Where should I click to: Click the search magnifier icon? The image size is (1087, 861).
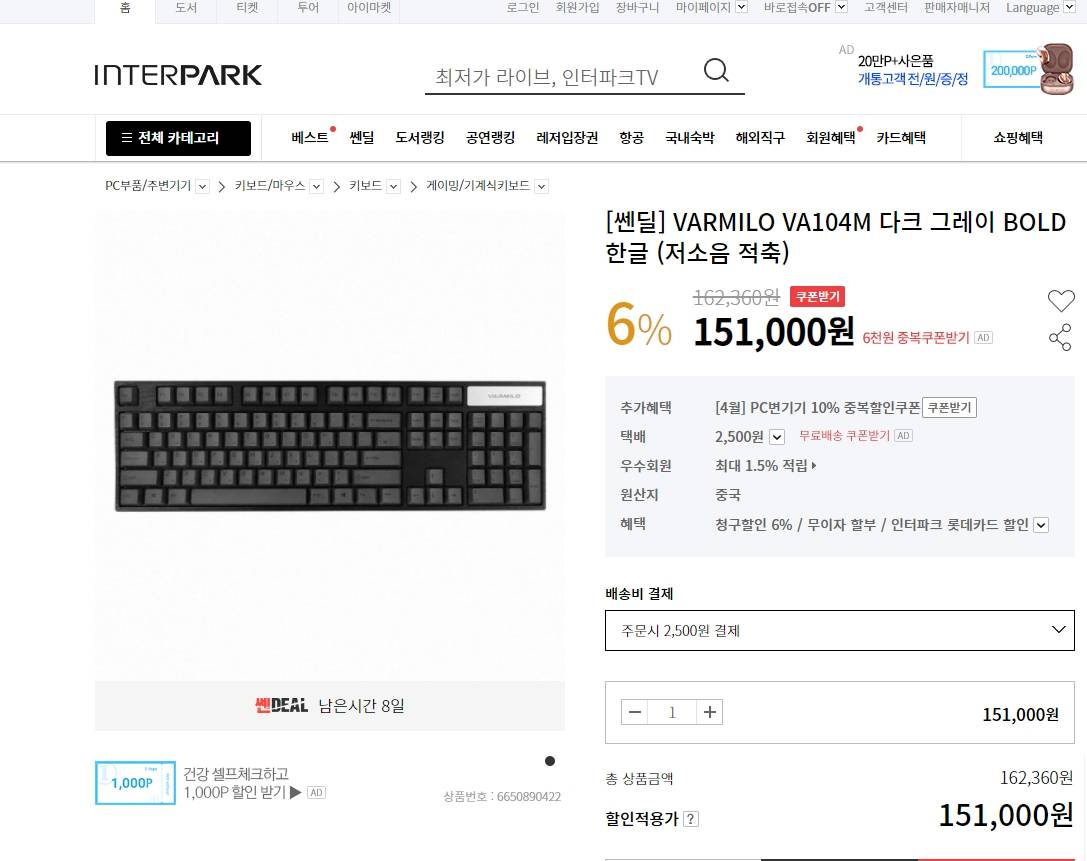[x=716, y=70]
